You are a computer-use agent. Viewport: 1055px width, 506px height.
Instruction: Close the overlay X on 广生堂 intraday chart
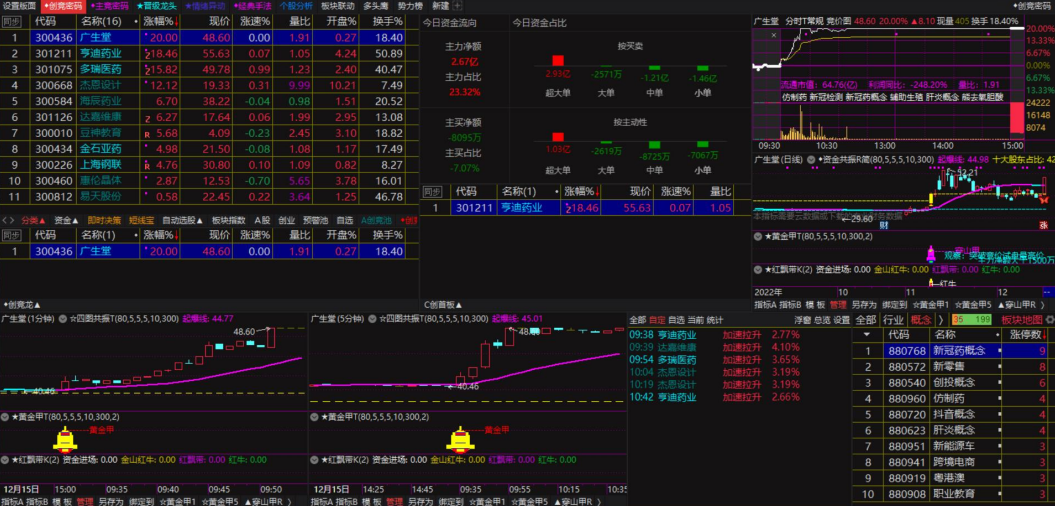point(773,35)
